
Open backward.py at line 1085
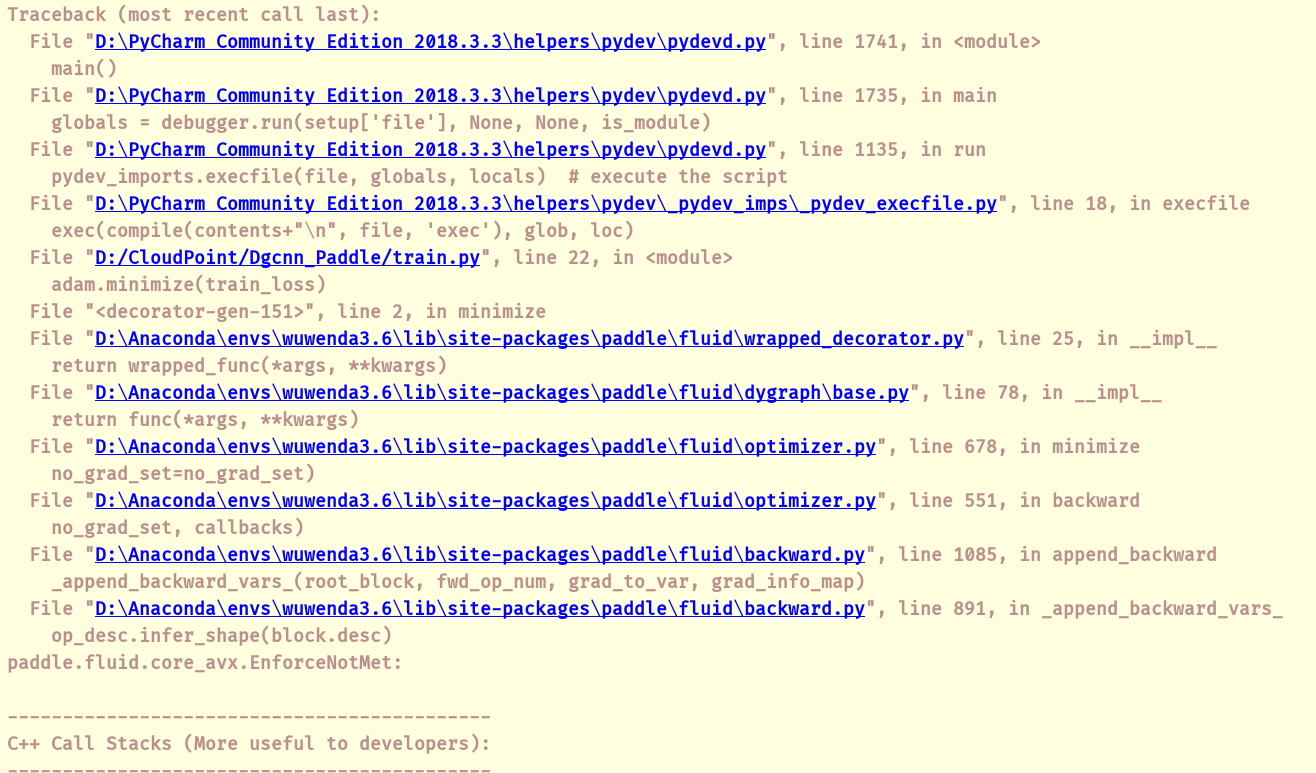pyautogui.click(x=478, y=554)
